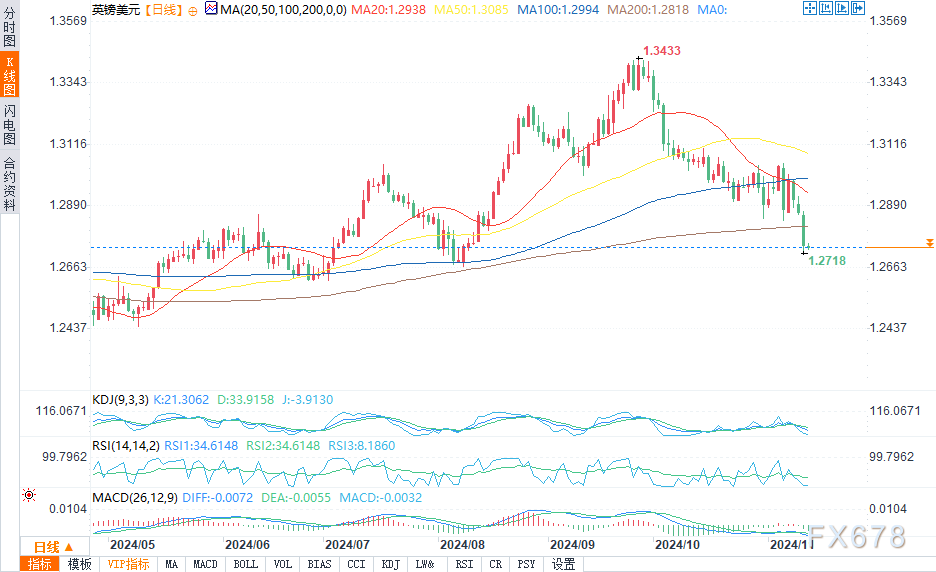Open the 合约资料 side tab

point(10,184)
